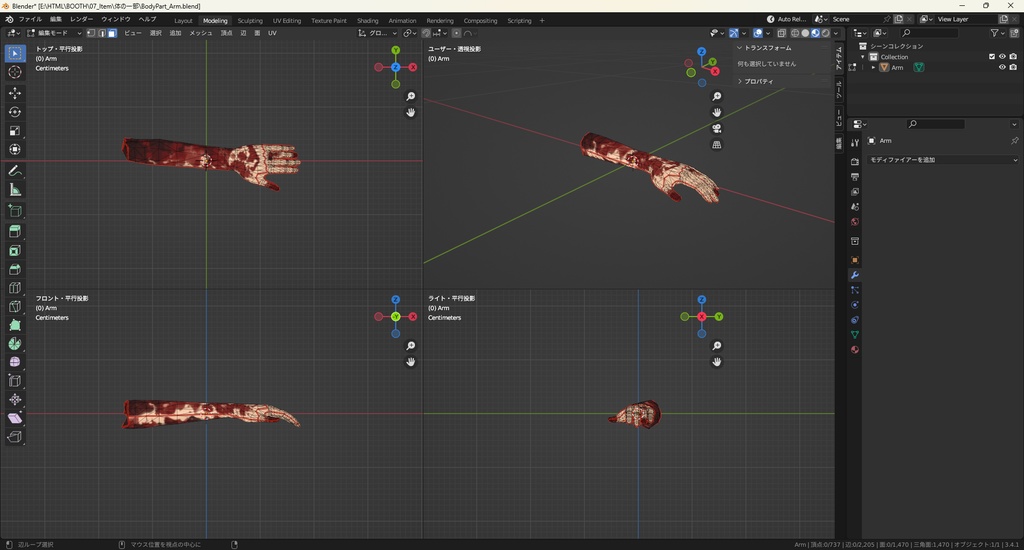Open the Modifier properties wrench tab
Viewport: 1024px width, 550px height.
tap(855, 275)
